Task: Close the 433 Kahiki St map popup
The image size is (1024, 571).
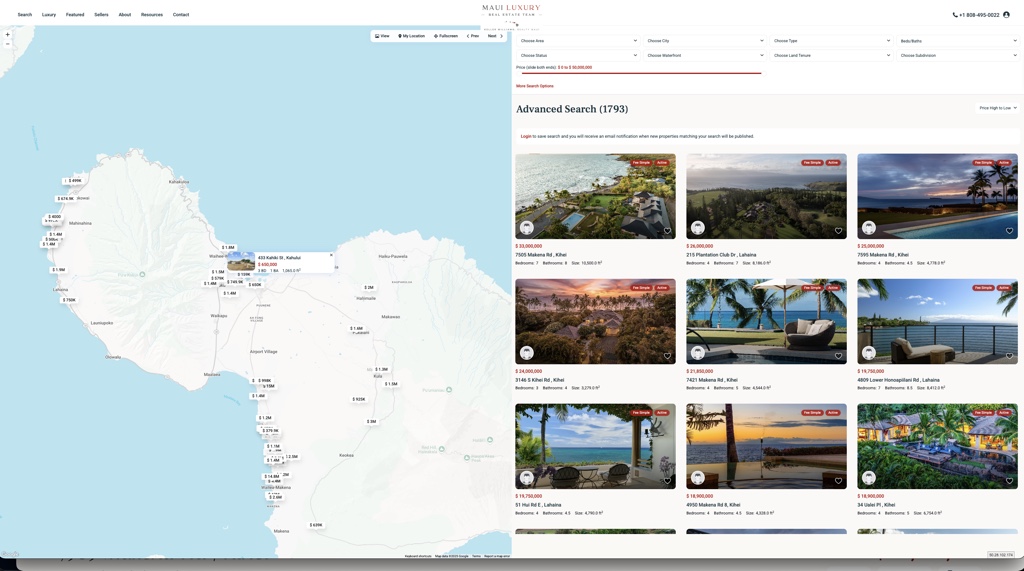Action: tap(331, 255)
